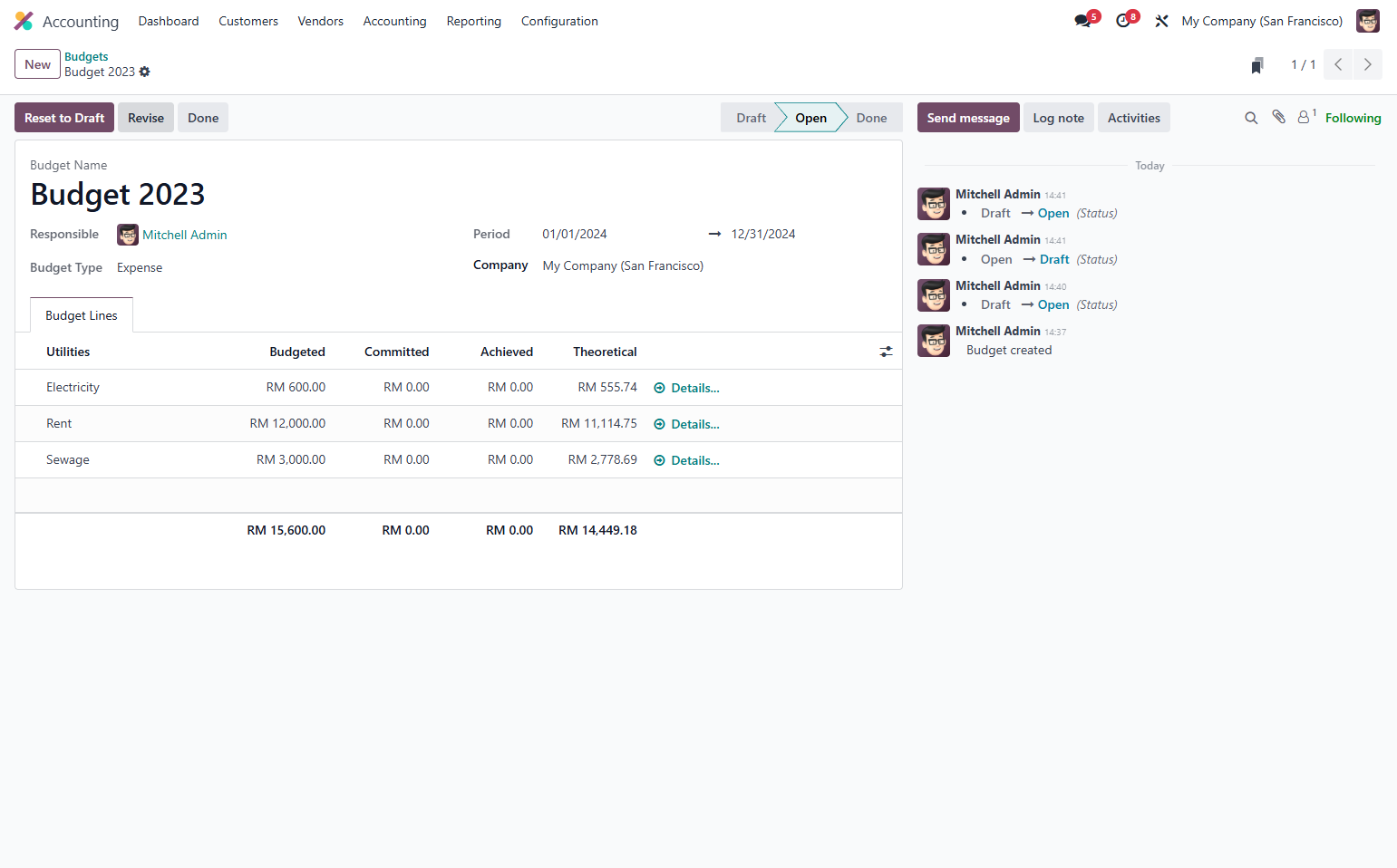Click the period start date 01/01/2024
This screenshot has width=1397, height=868.
coord(575,234)
